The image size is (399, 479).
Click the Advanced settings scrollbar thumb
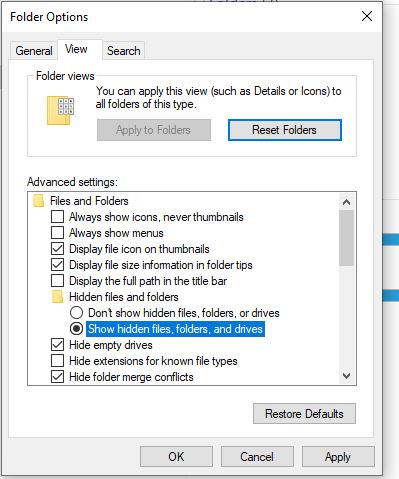point(346,238)
